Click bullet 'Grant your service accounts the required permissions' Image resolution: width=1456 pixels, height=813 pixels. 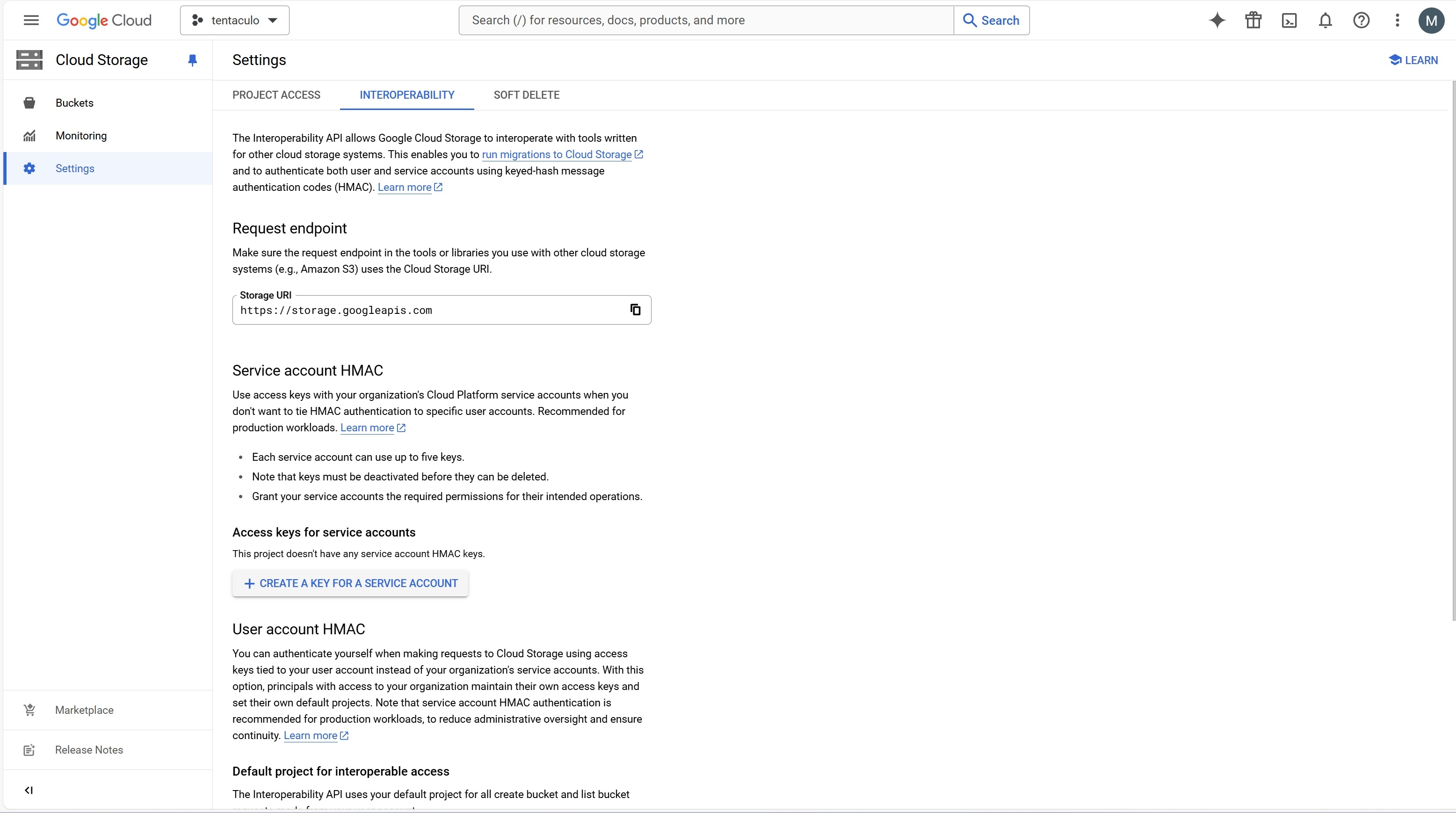coord(447,497)
